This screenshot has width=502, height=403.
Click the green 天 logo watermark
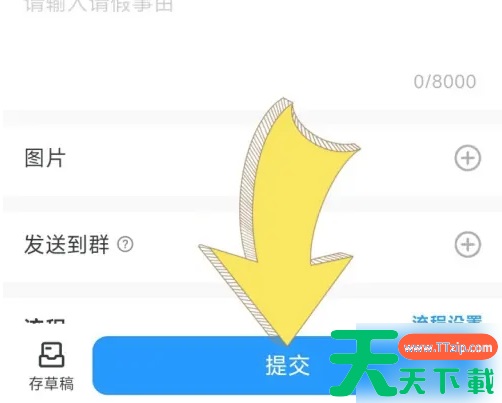(x=364, y=362)
